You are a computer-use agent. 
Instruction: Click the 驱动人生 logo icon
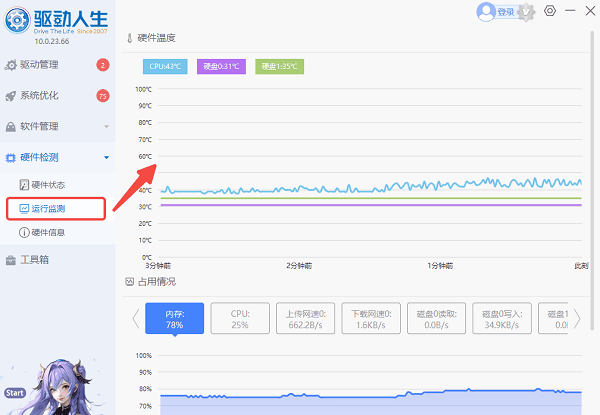pyautogui.click(x=17, y=18)
